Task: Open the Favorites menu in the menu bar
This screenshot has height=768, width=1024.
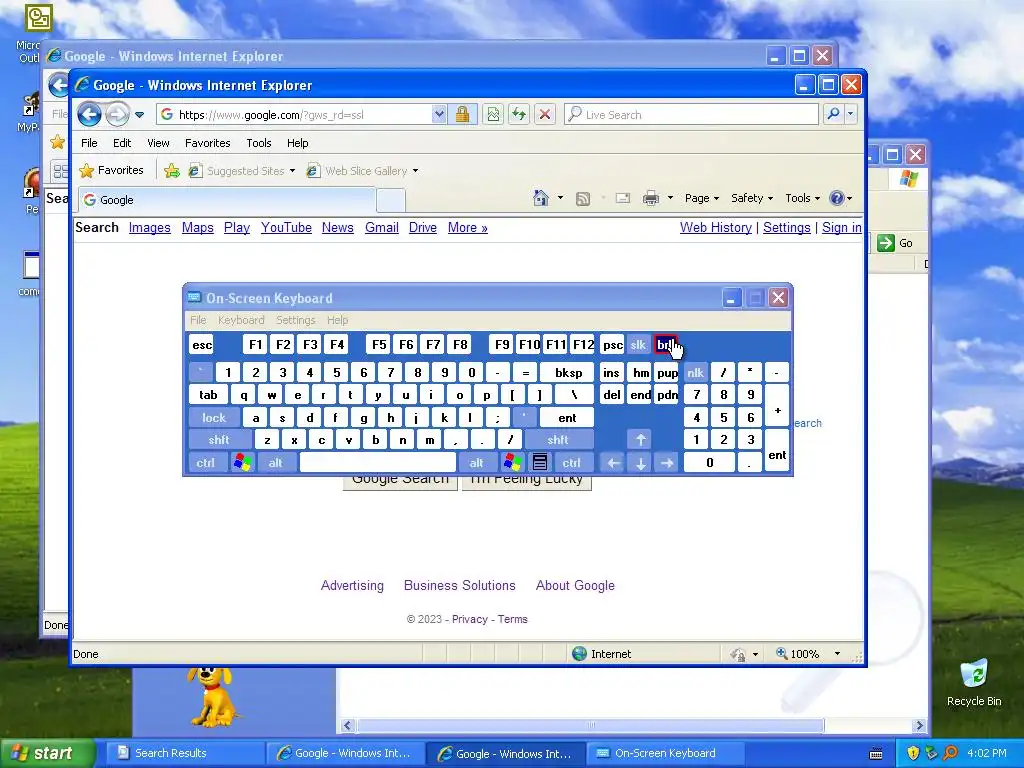Action: pos(208,143)
